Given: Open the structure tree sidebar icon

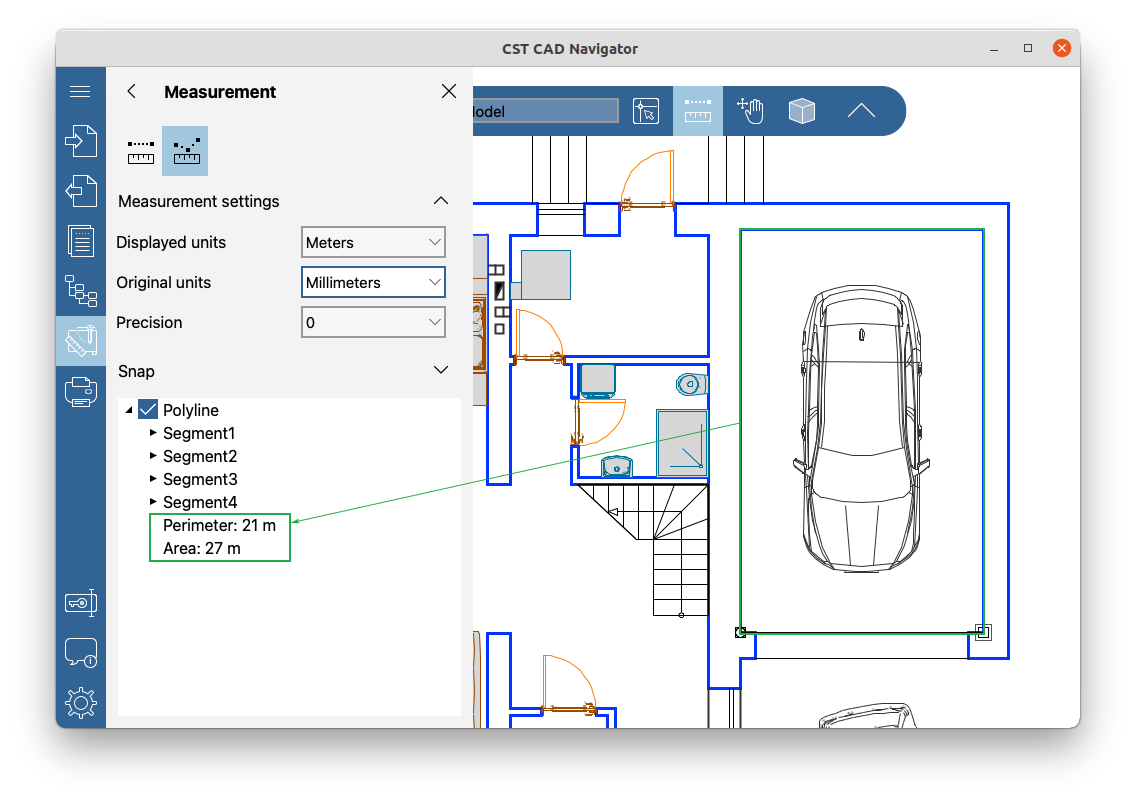Looking at the screenshot, I should pos(80,291).
